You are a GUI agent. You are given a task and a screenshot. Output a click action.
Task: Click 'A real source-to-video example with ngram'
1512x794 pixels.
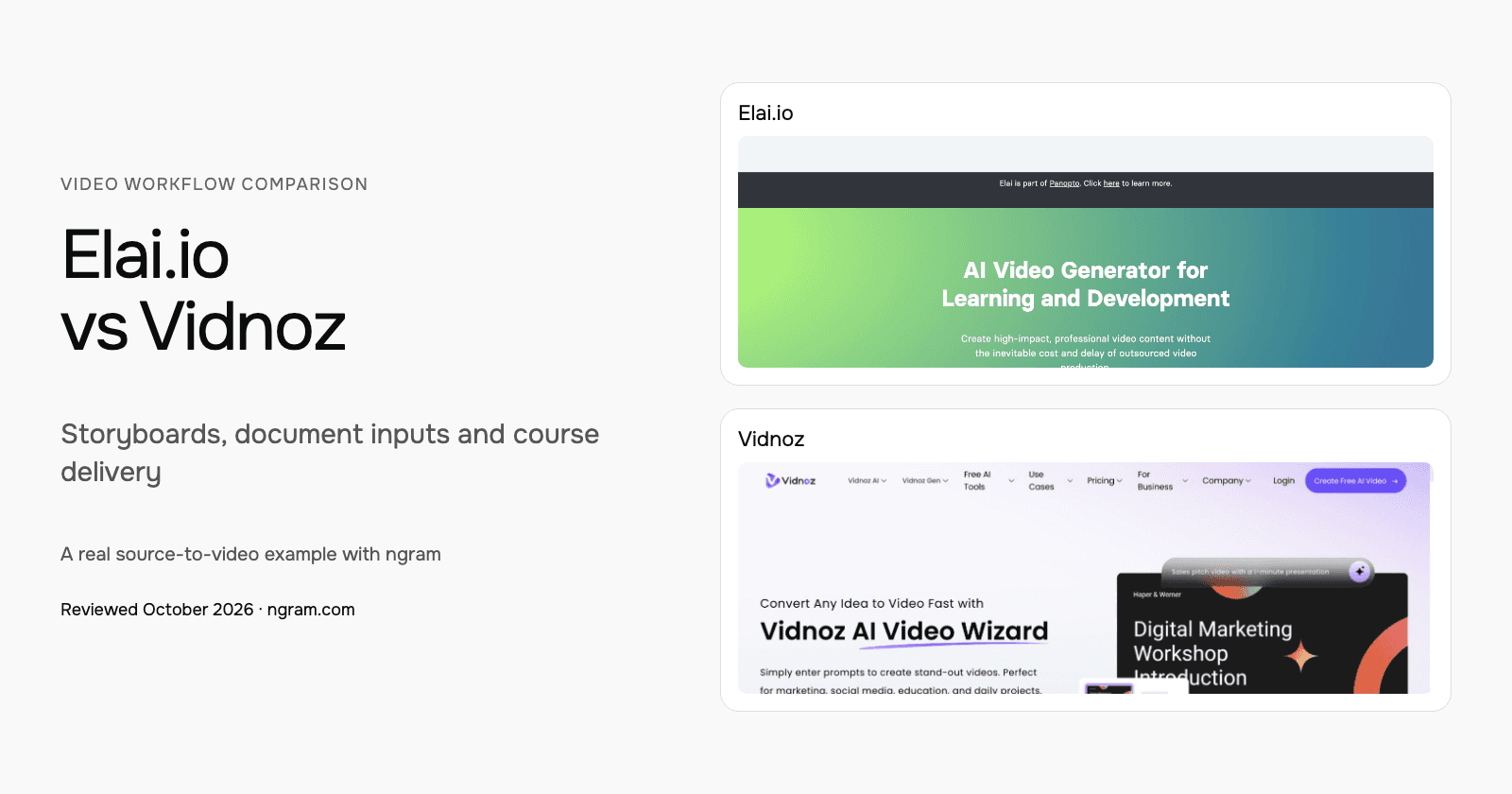250,554
